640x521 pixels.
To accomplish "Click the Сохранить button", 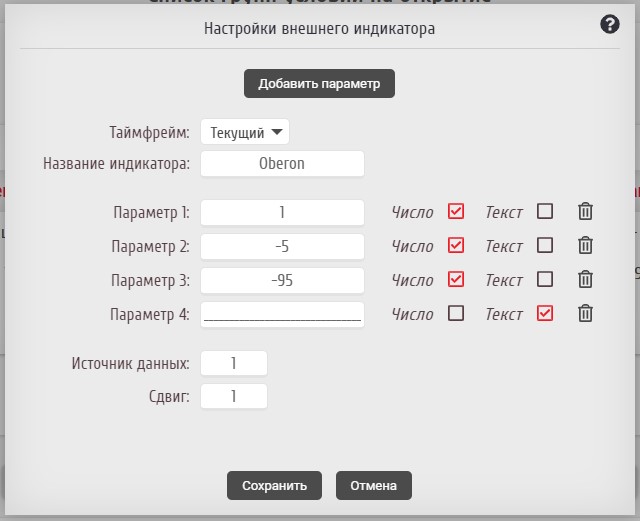I will pos(274,485).
